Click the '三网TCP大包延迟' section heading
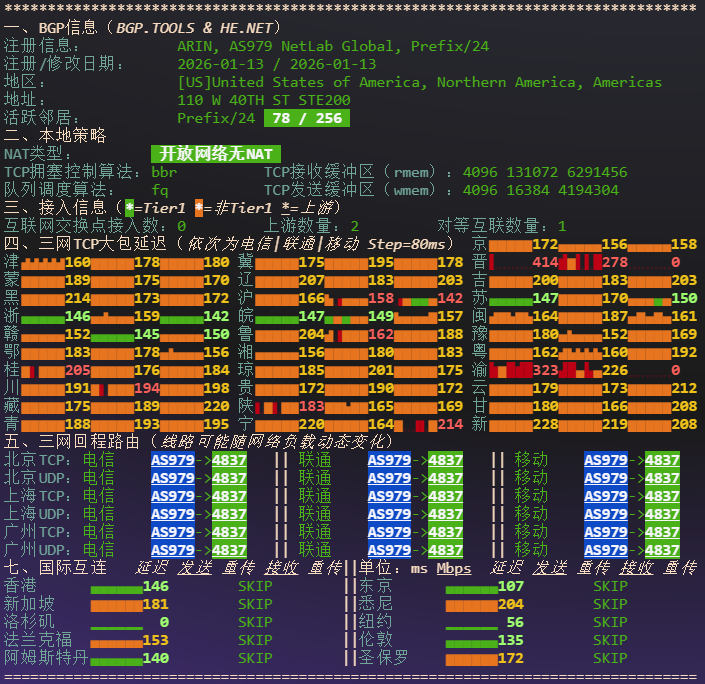The image size is (705, 684). (103, 244)
